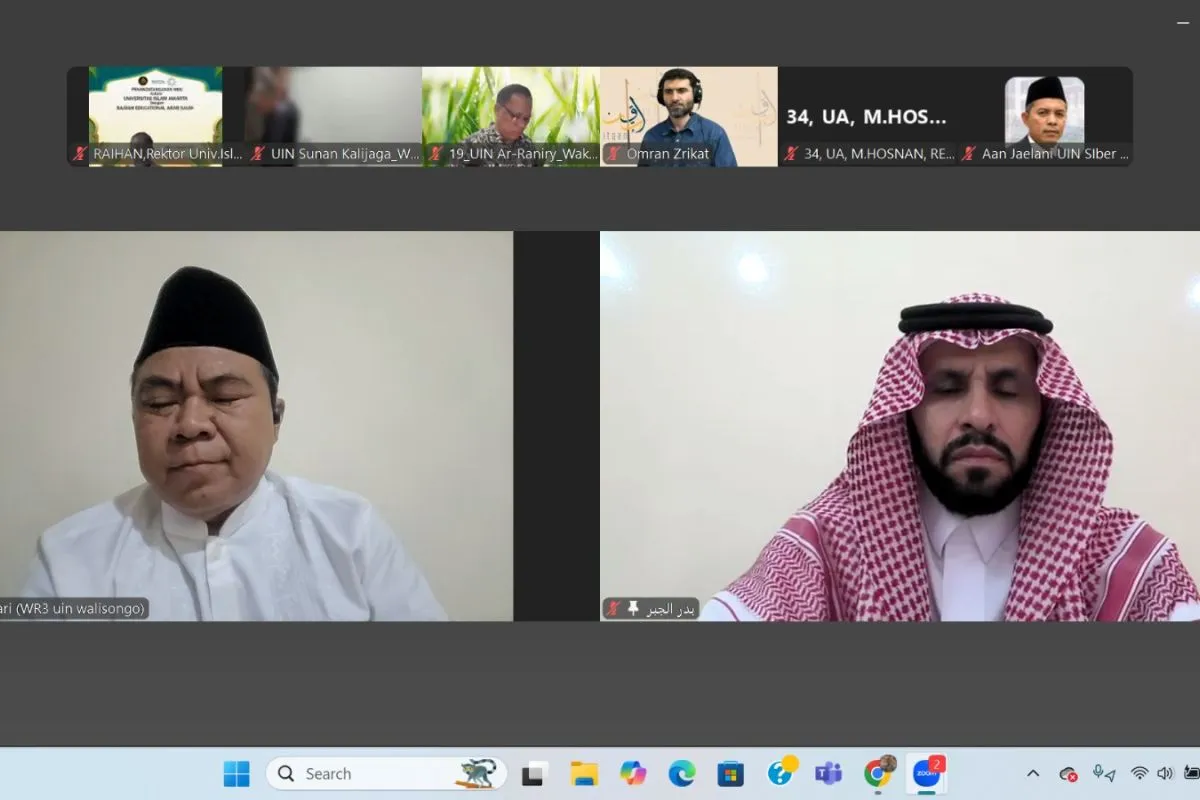Viewport: 1200px width, 800px height.
Task: Click pin icon on بدر الجبر video label
Action: 633,608
